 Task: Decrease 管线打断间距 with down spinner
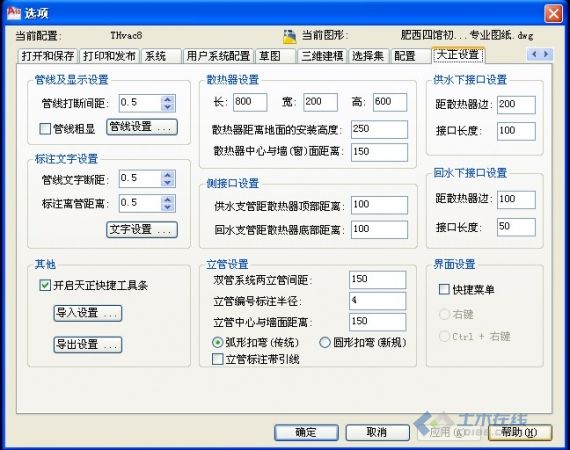point(168,108)
